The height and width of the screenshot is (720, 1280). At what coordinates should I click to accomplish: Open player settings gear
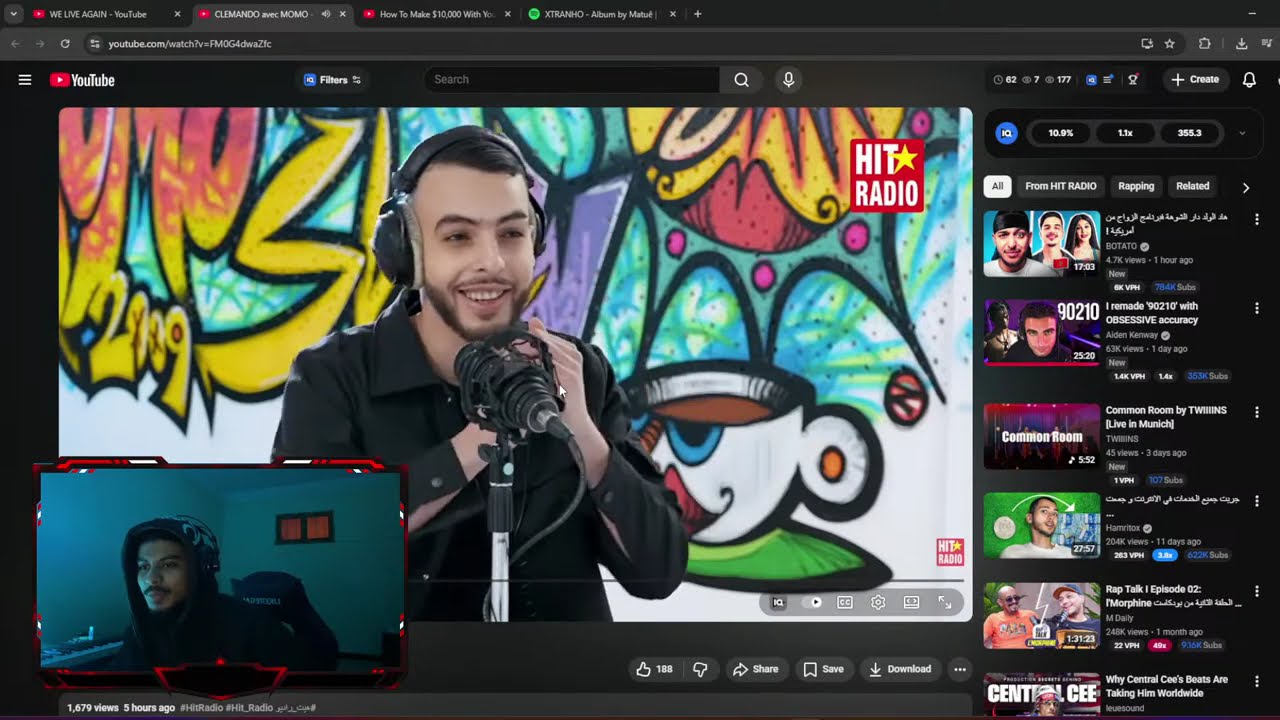[x=878, y=602]
